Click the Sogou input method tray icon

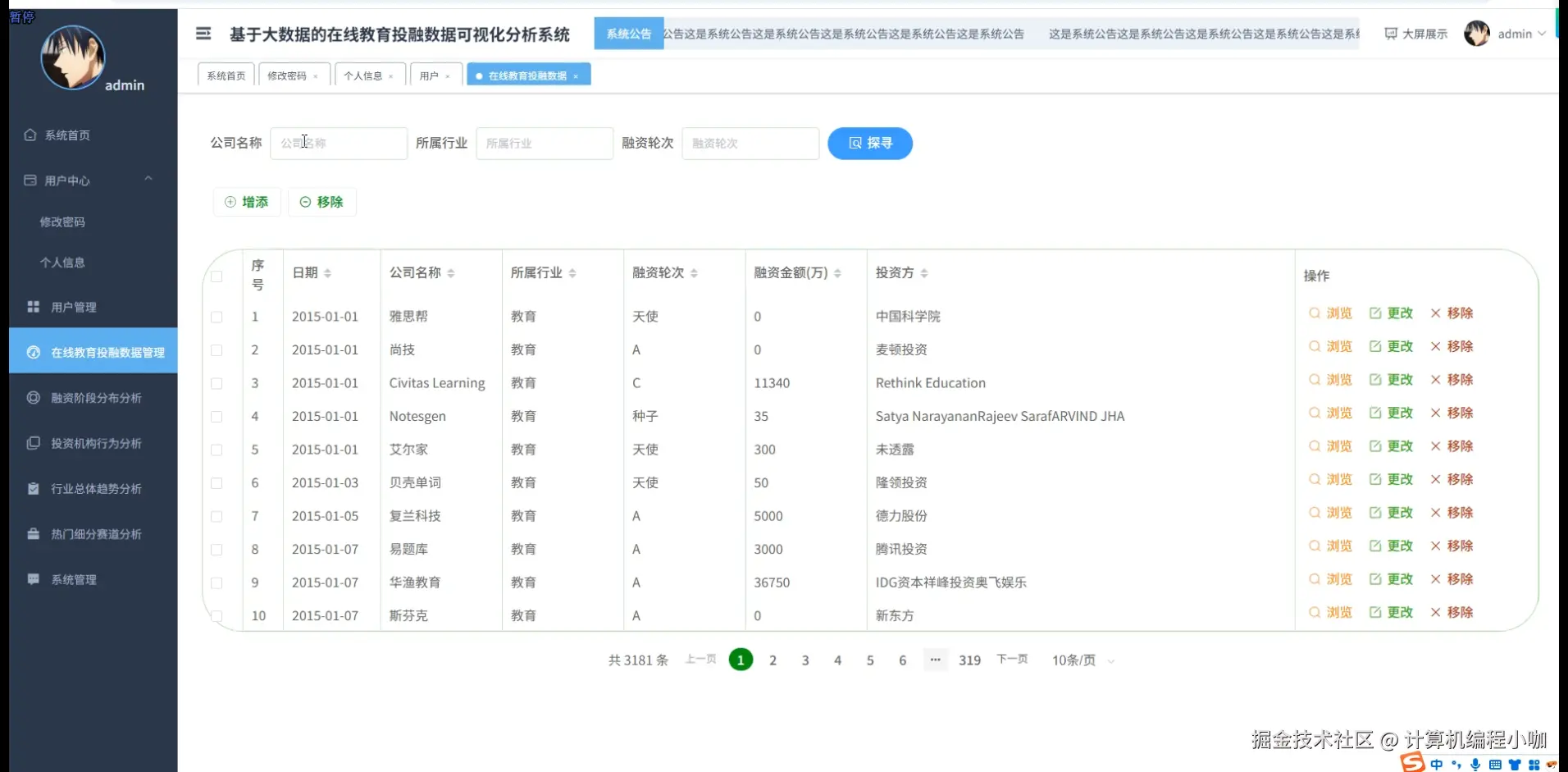pyautogui.click(x=1412, y=763)
